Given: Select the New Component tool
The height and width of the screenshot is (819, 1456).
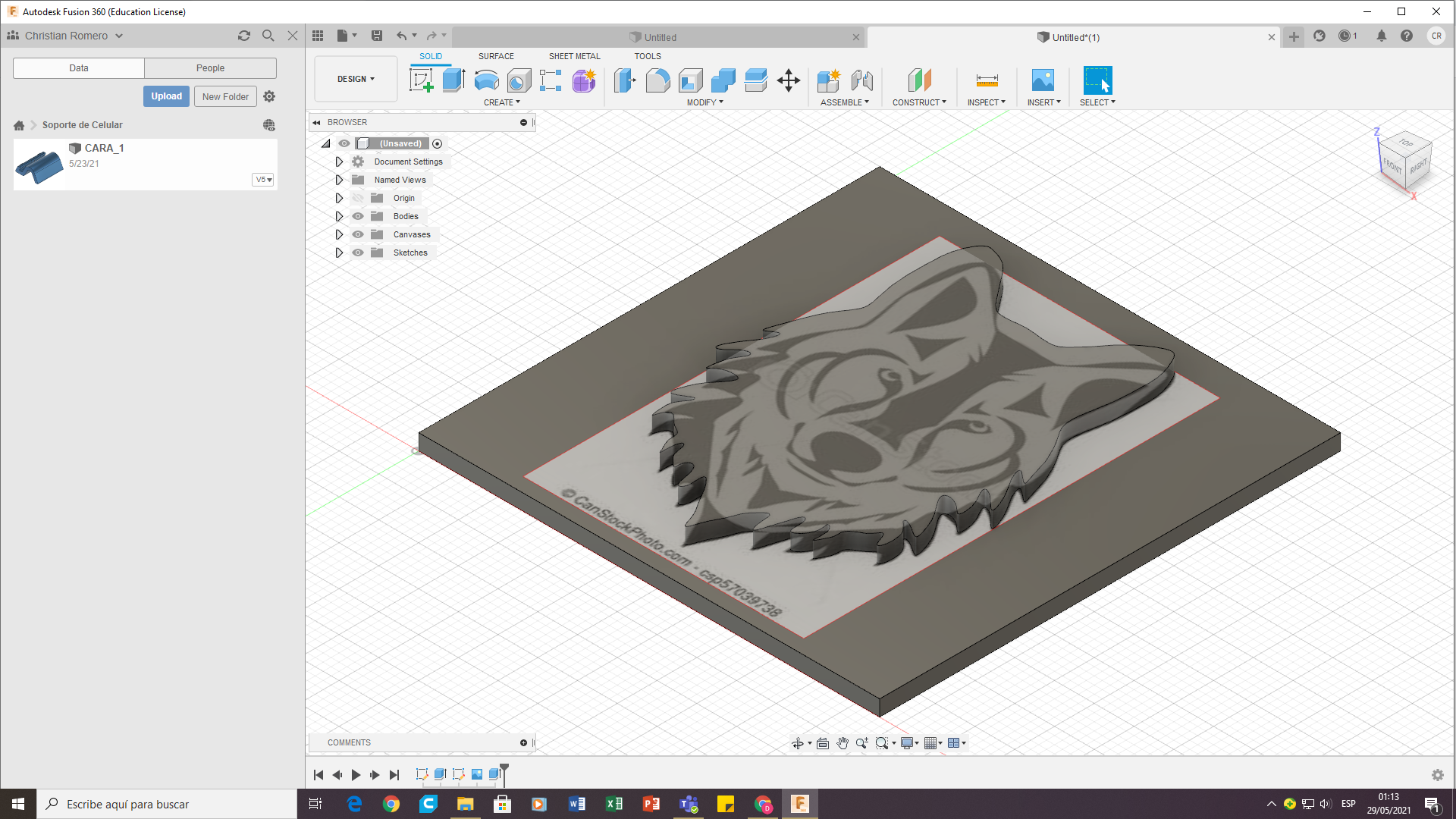Looking at the screenshot, I should (x=829, y=80).
